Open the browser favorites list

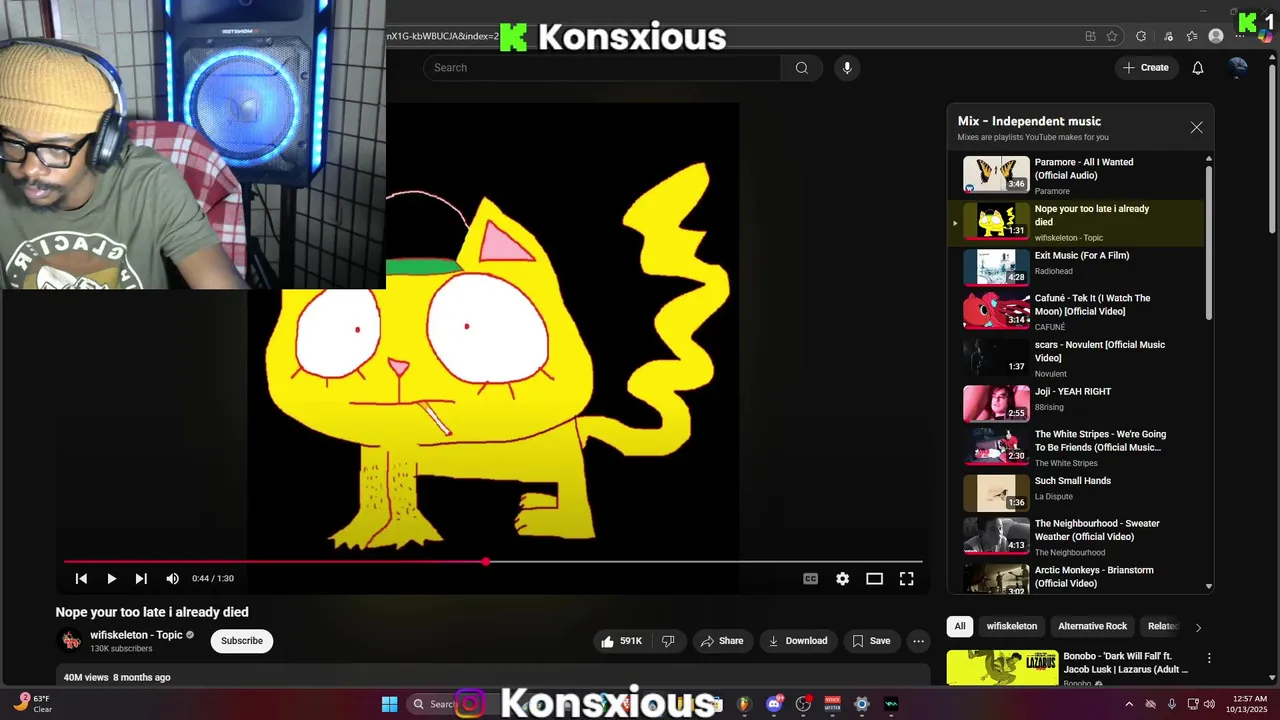click(x=1191, y=36)
